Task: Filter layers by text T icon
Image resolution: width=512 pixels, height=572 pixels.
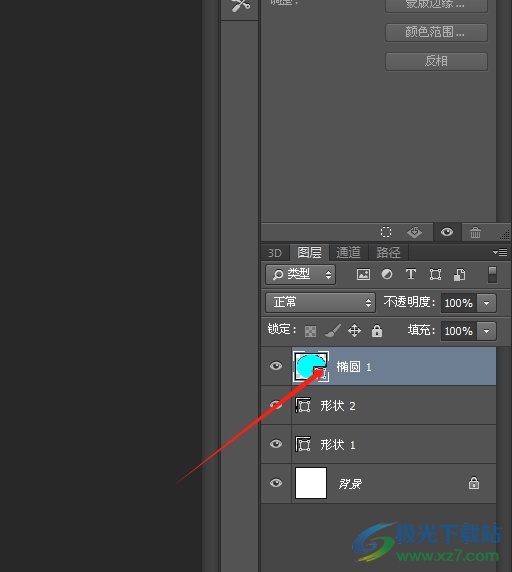Action: click(411, 274)
